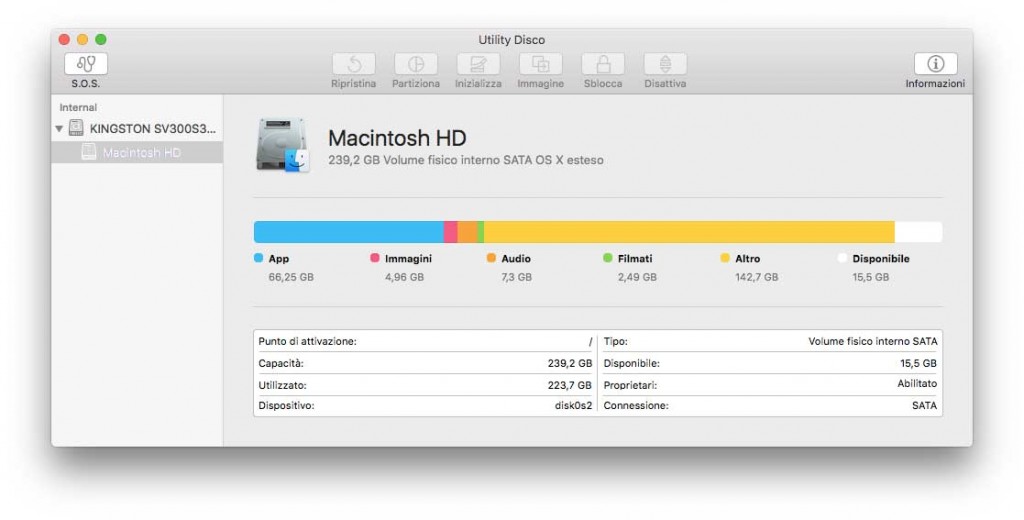Click the Sblocca padlock icon
Viewport: 1024px width, 520px height.
pyautogui.click(x=603, y=64)
